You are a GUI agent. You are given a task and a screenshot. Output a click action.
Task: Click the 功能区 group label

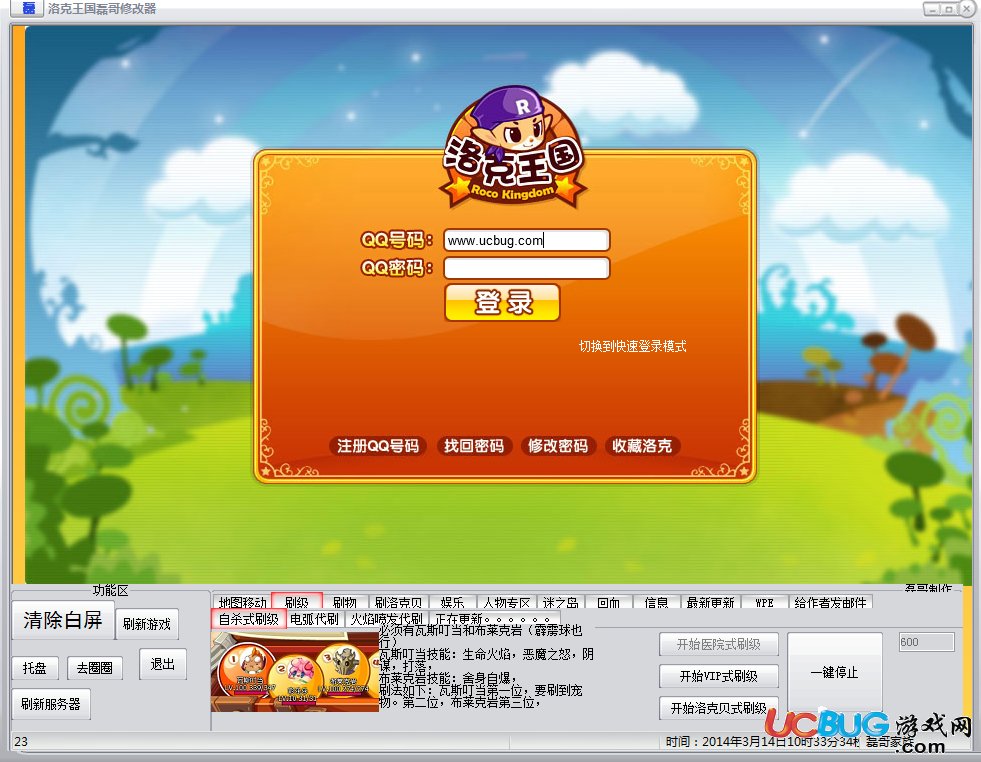(x=110, y=590)
